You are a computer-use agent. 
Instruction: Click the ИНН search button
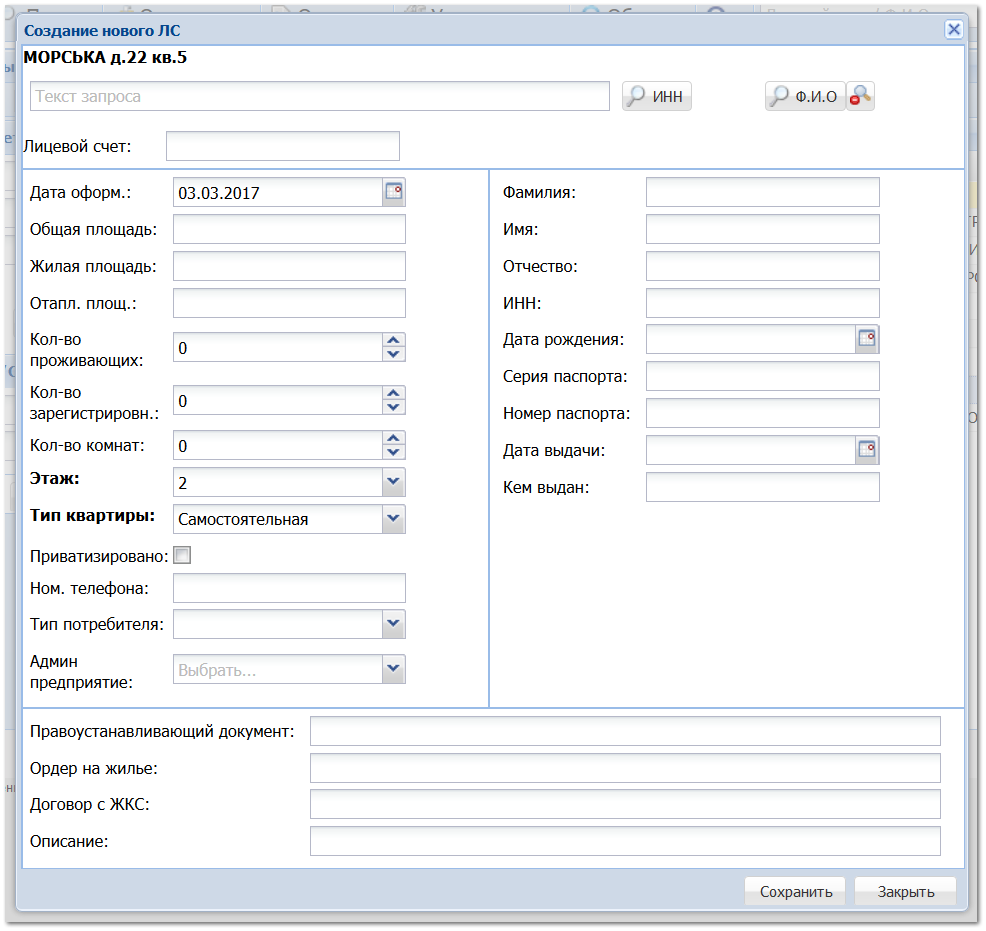pyautogui.click(x=656, y=96)
